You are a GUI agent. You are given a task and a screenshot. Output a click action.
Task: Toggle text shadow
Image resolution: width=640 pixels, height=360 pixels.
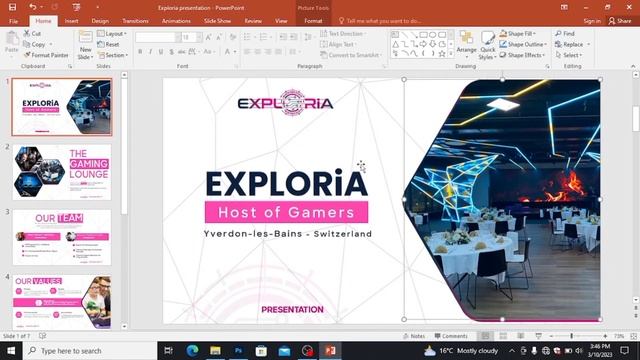171,52
